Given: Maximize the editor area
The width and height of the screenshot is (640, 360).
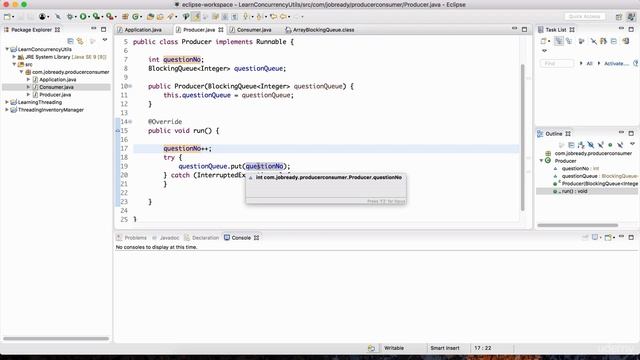Looking at the screenshot, I should tap(524, 29).
